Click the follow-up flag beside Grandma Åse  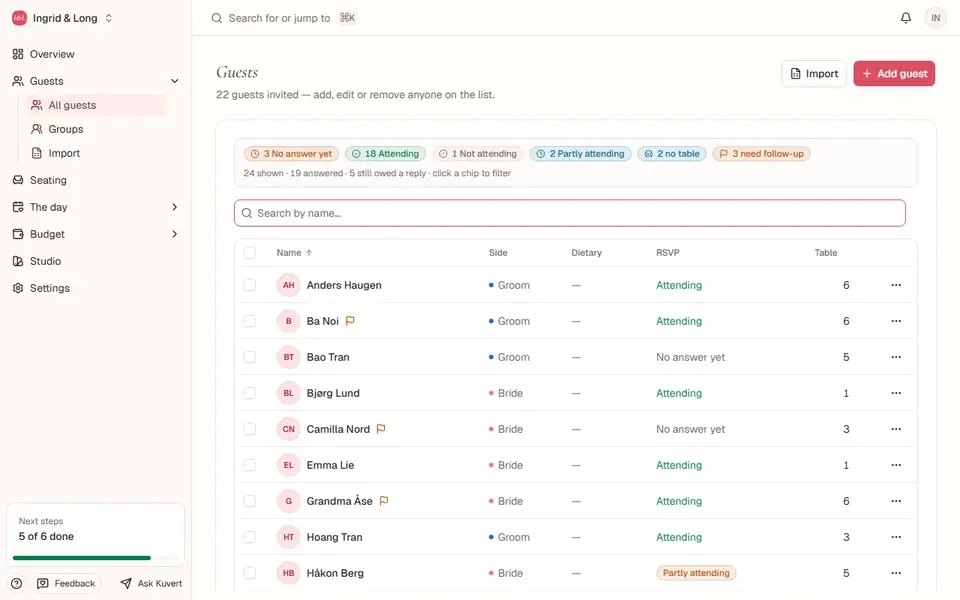pos(384,501)
